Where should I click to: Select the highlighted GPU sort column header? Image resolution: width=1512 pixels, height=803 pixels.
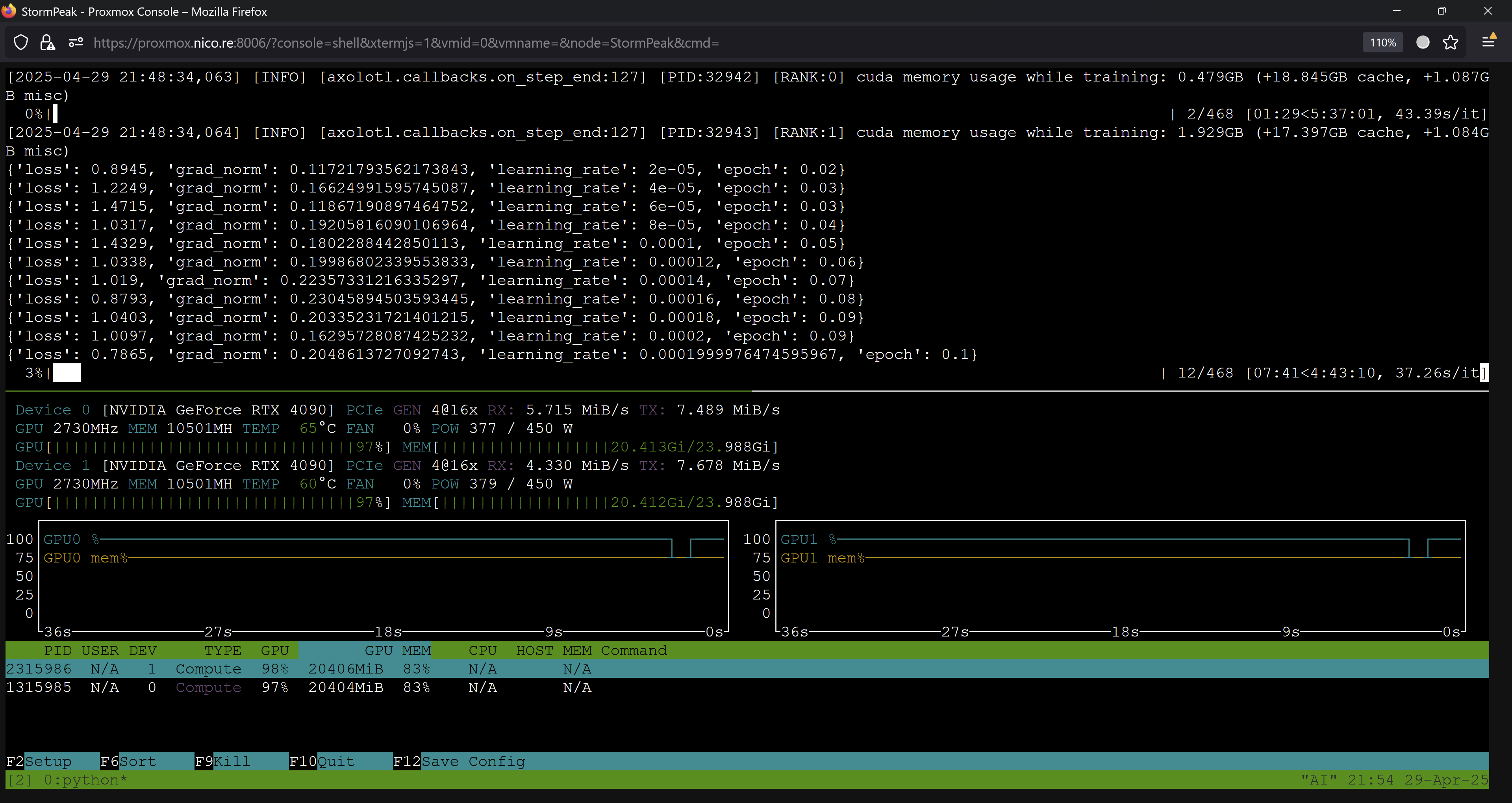275,650
